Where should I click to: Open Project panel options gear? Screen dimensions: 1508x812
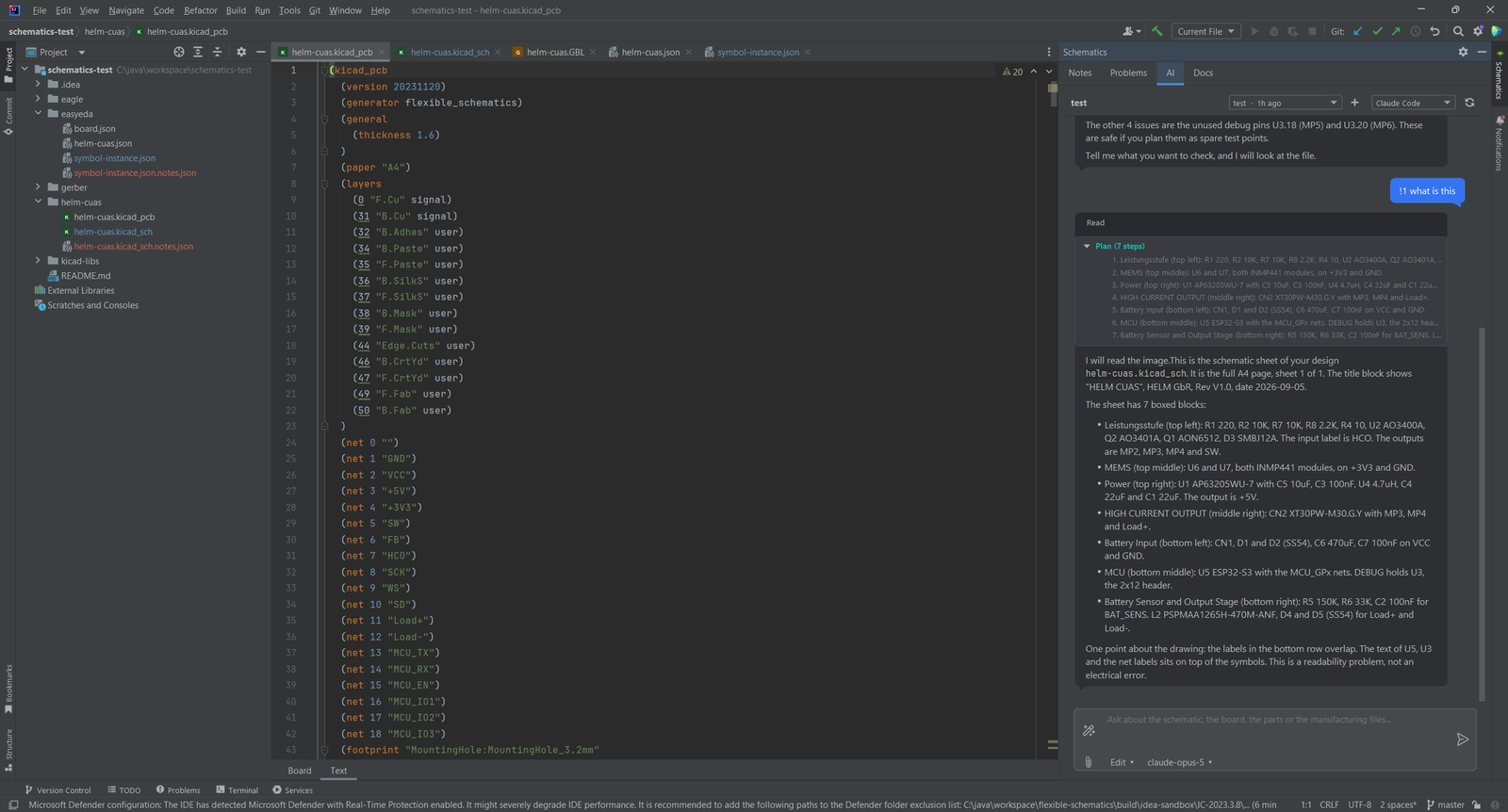241,52
